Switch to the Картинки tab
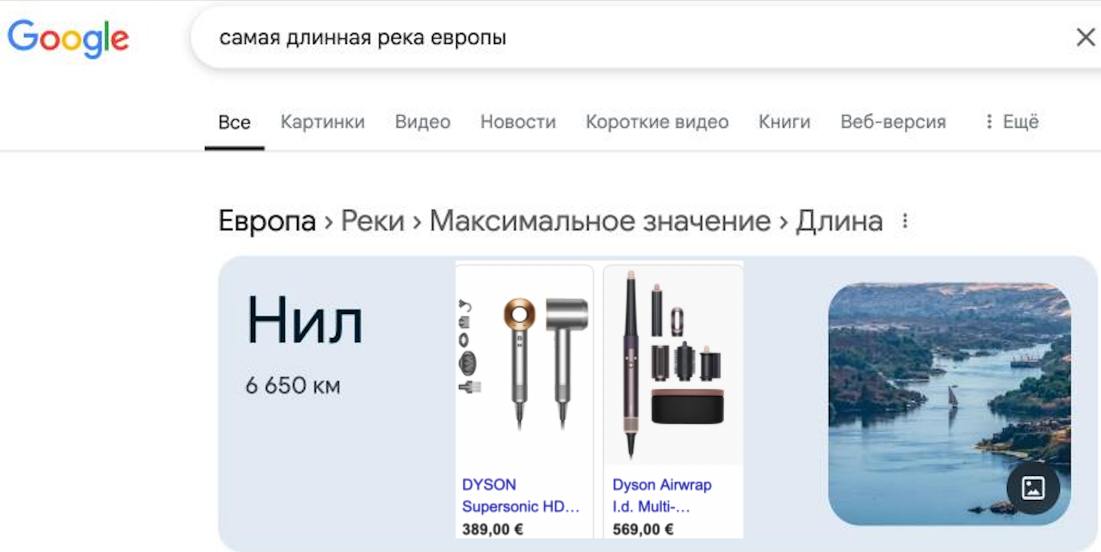 [322, 122]
